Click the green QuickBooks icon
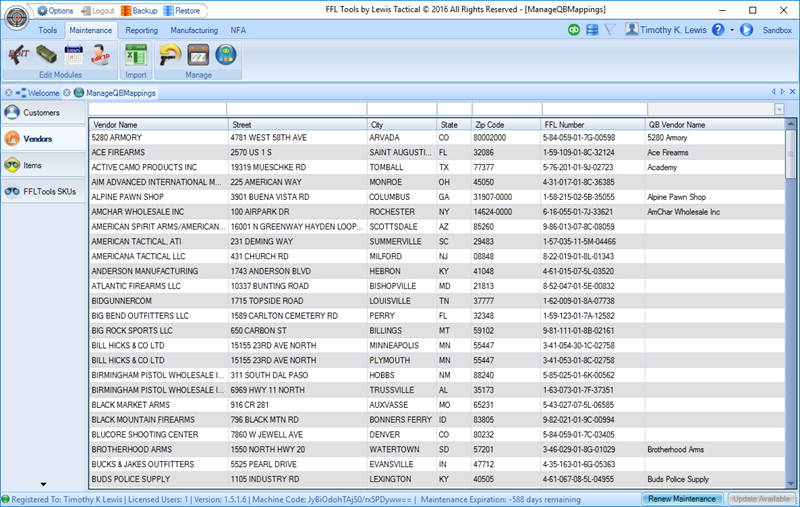800x507 pixels. (574, 30)
